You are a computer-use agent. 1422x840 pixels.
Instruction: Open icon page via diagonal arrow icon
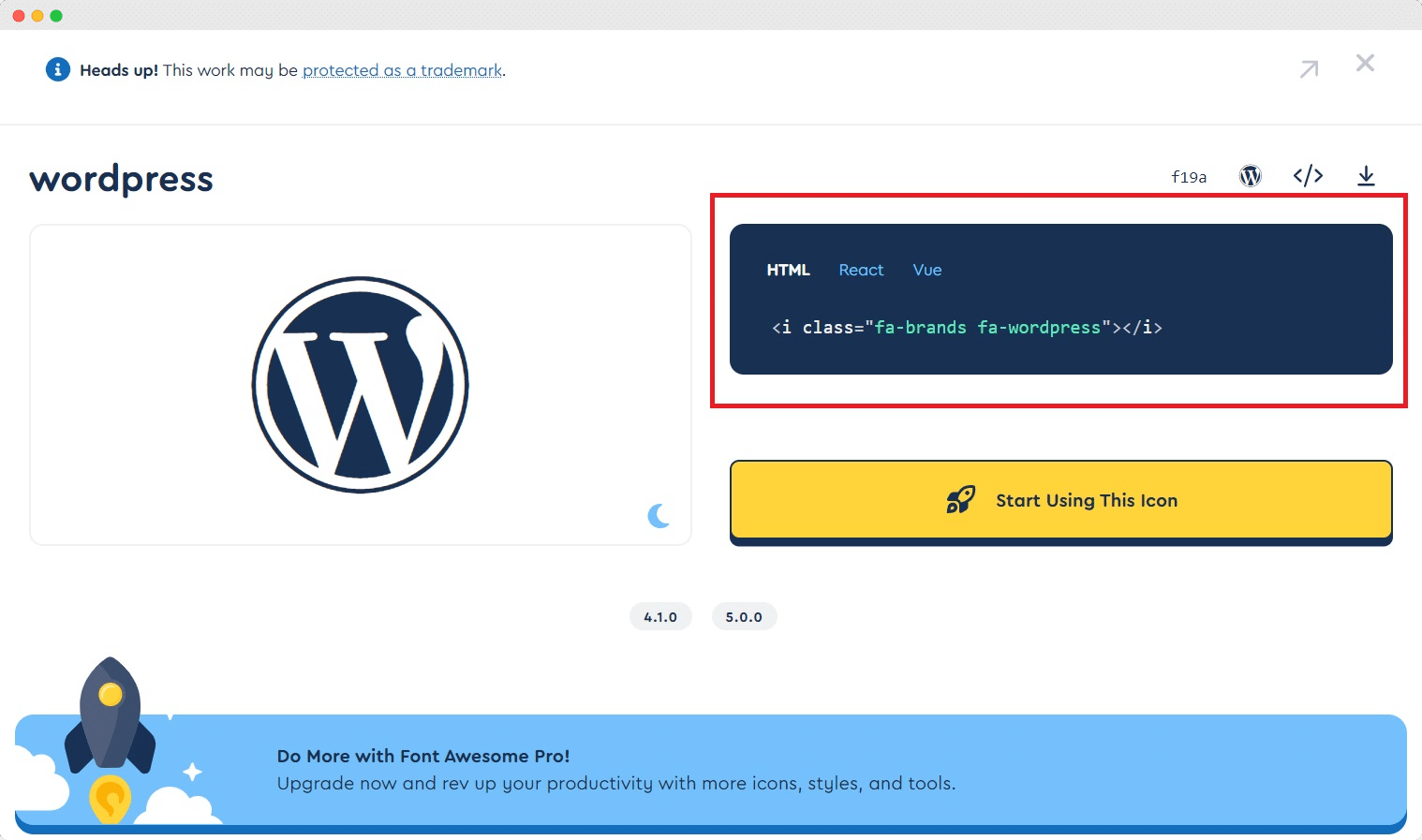coord(1310,68)
